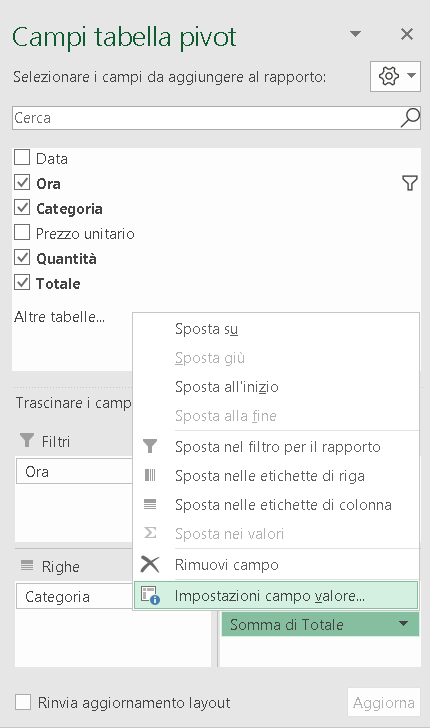Click into the Cerca search field
Viewport: 430px width, 728px height.
[x=205, y=118]
